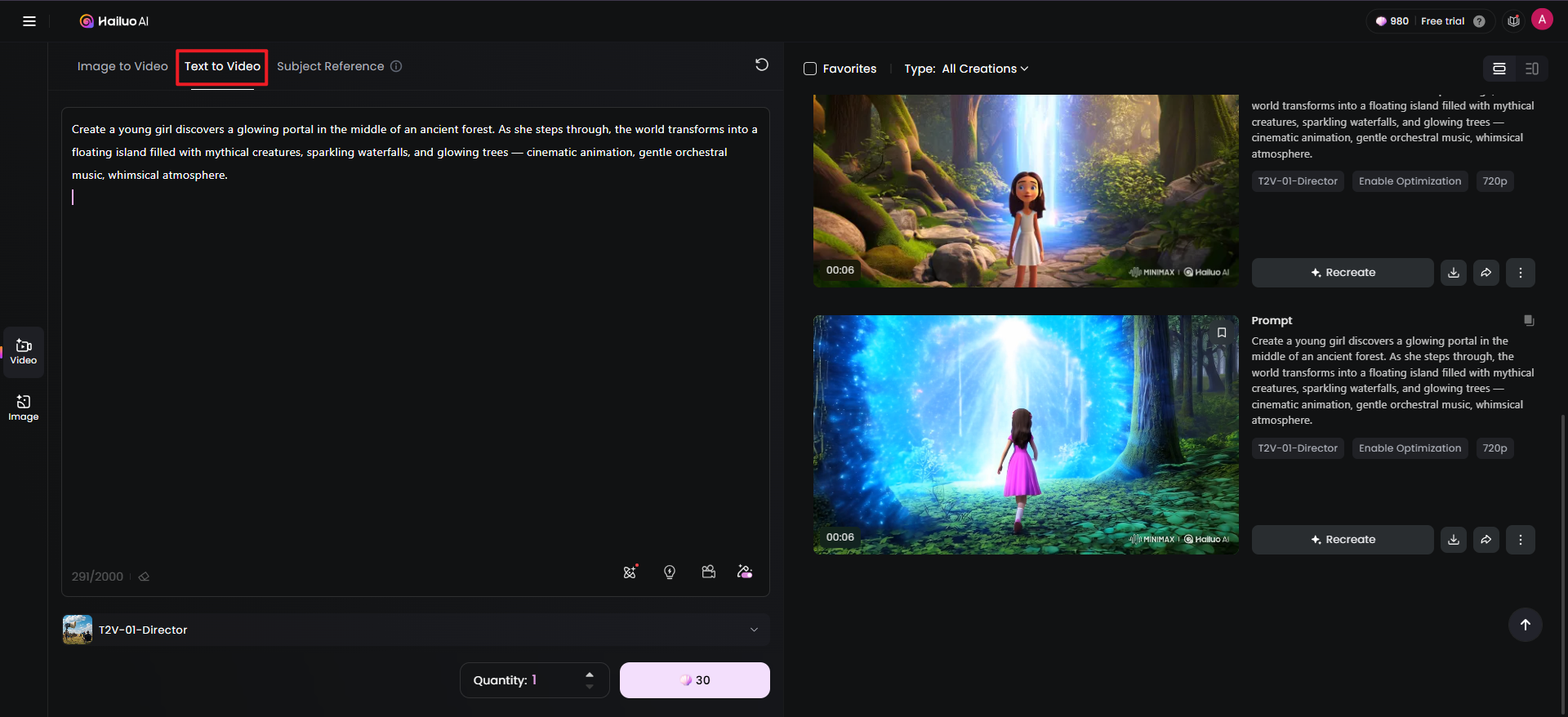Open the T2V-01-Director model dropdown
Image resolution: width=1568 pixels, height=717 pixels.
[416, 630]
